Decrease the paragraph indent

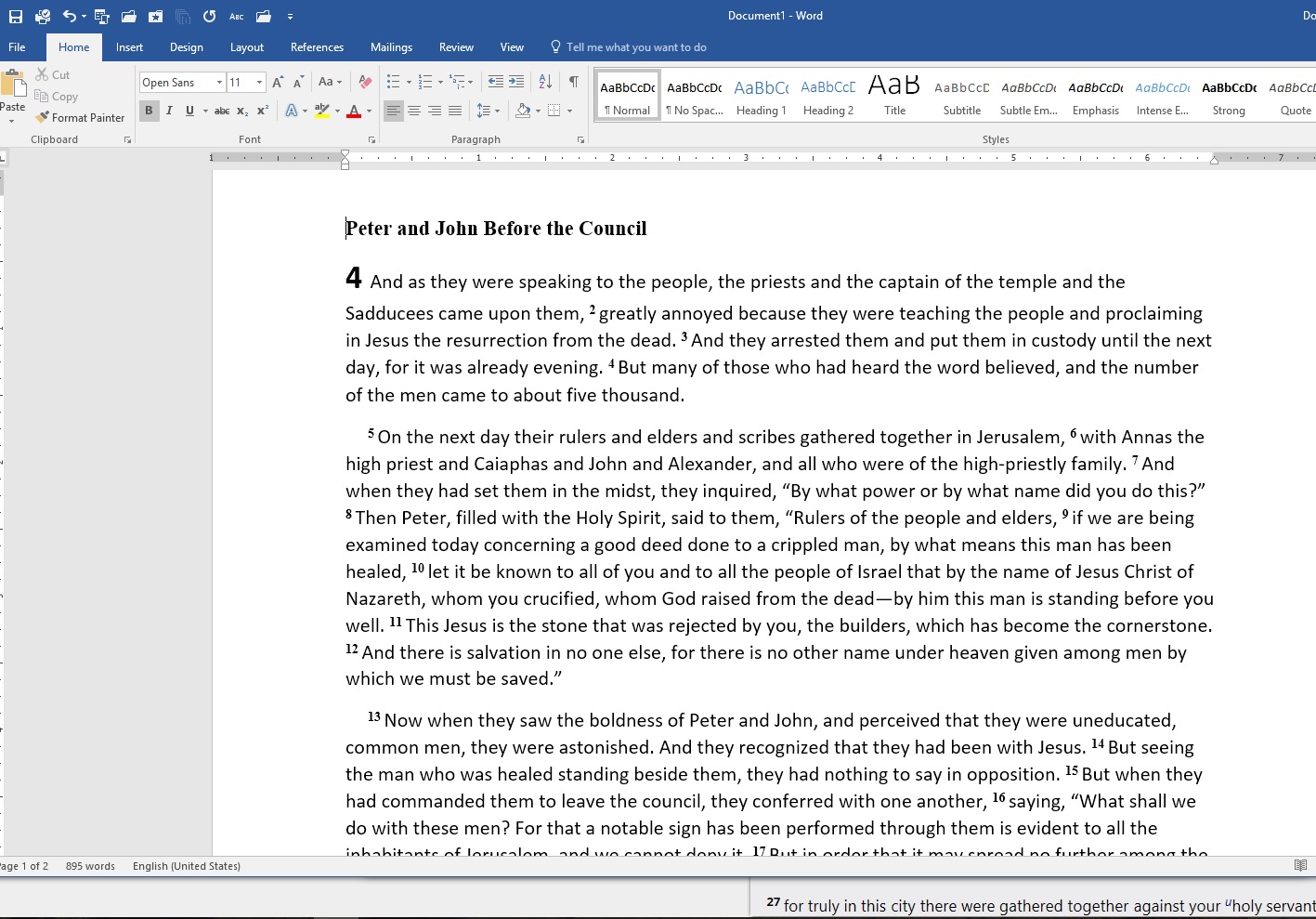(496, 82)
